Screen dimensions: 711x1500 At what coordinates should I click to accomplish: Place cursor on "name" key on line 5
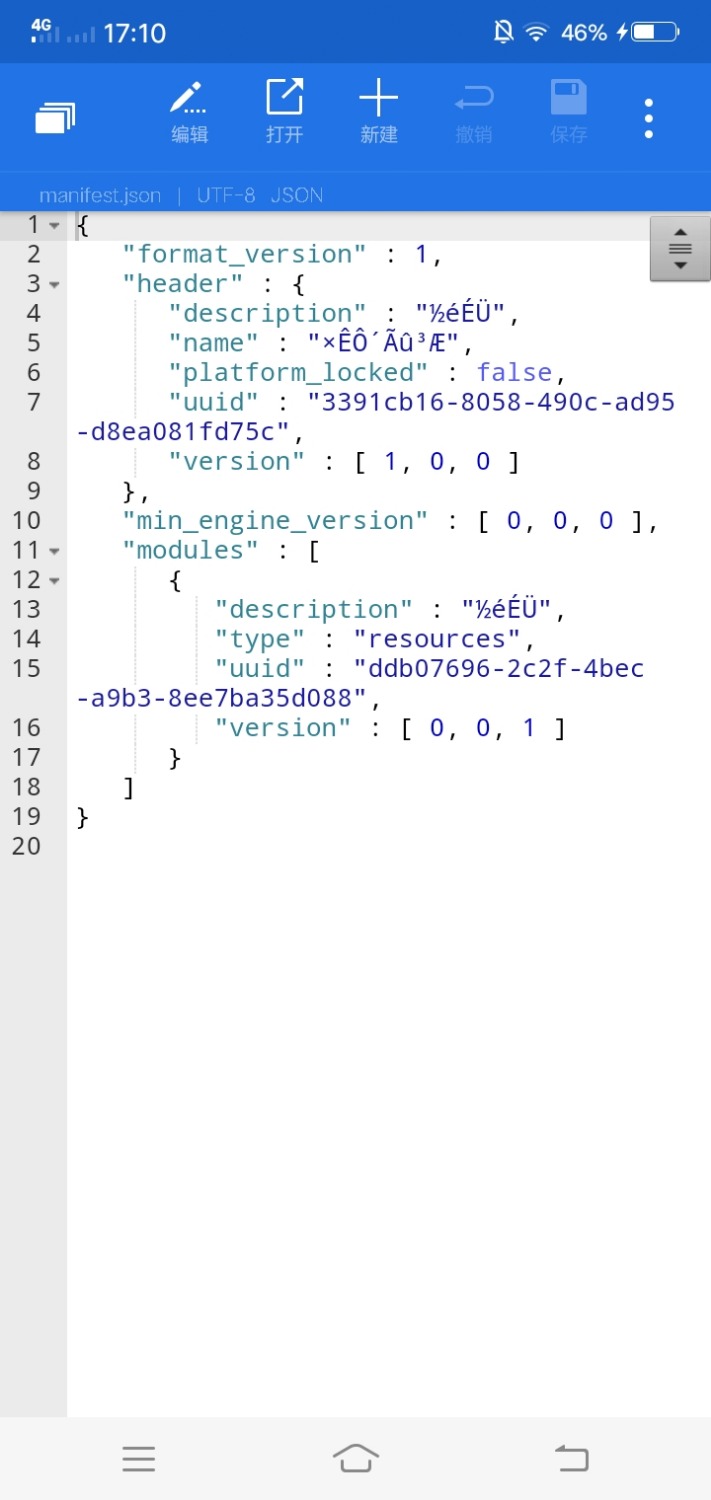215,343
